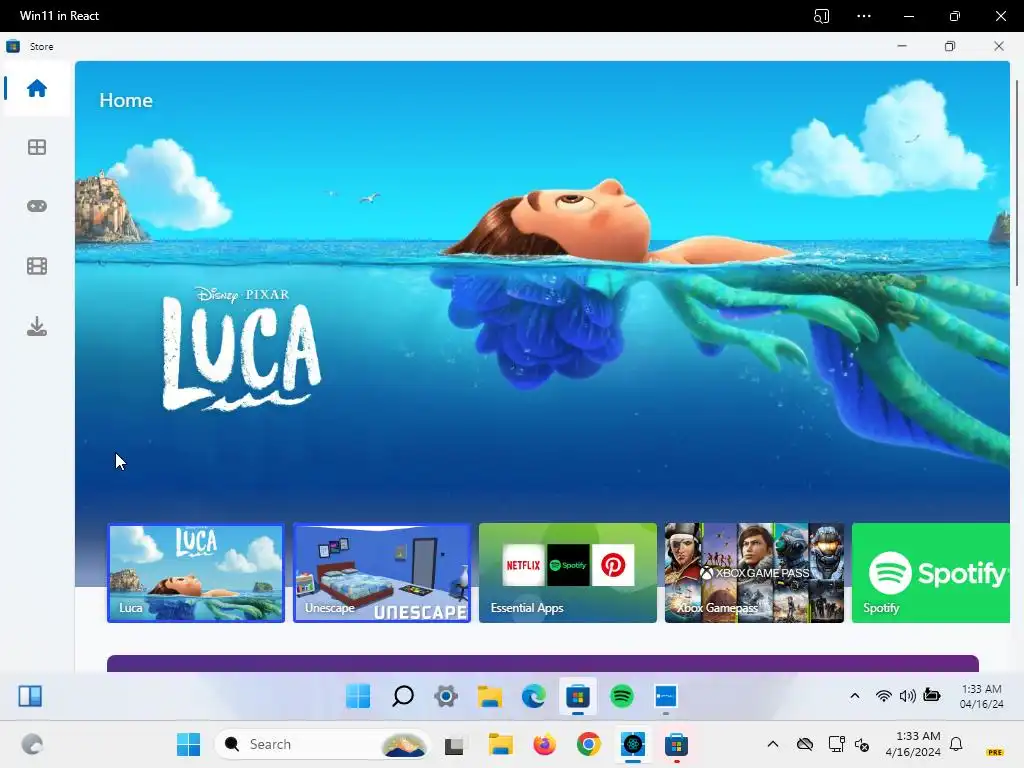1024x768 pixels.
Task: Select the React app icon on outer taskbar
Action: [x=633, y=744]
